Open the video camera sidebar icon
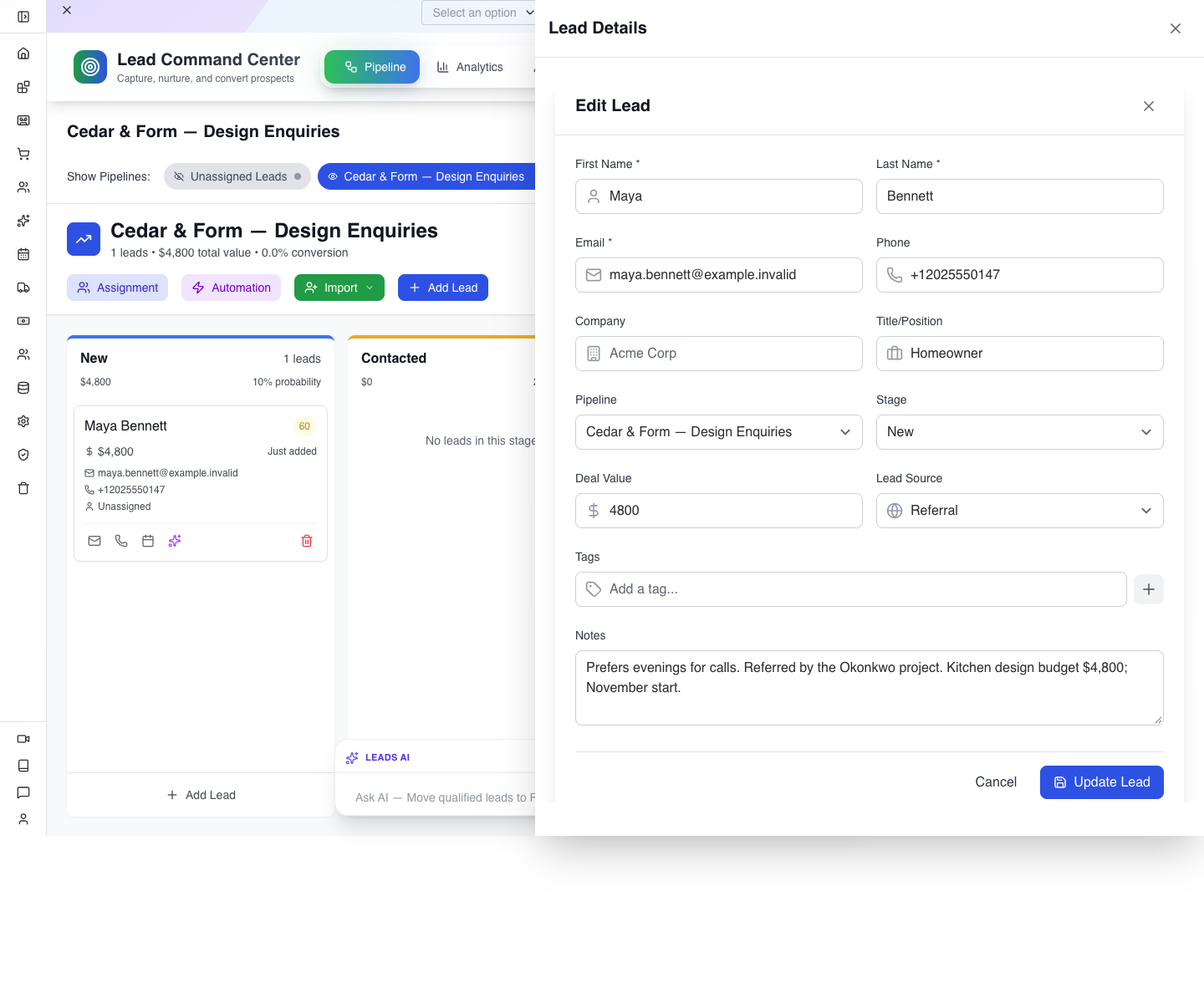This screenshot has height=1003, width=1204. tap(23, 739)
